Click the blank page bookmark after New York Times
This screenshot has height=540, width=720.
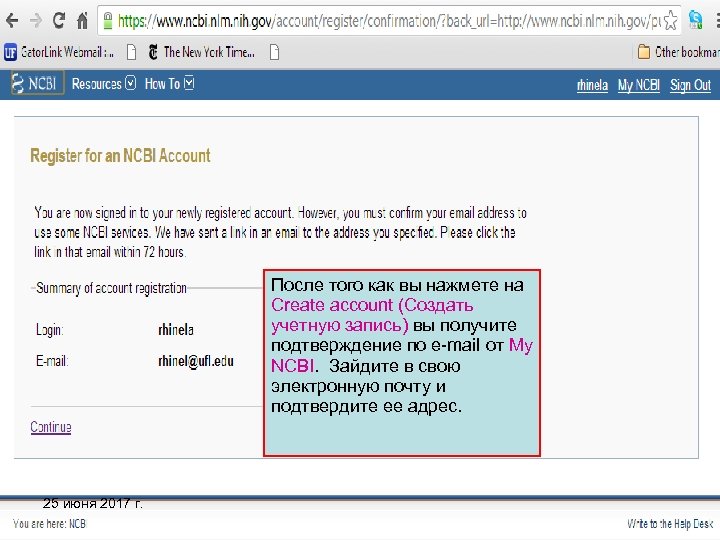click(x=274, y=52)
